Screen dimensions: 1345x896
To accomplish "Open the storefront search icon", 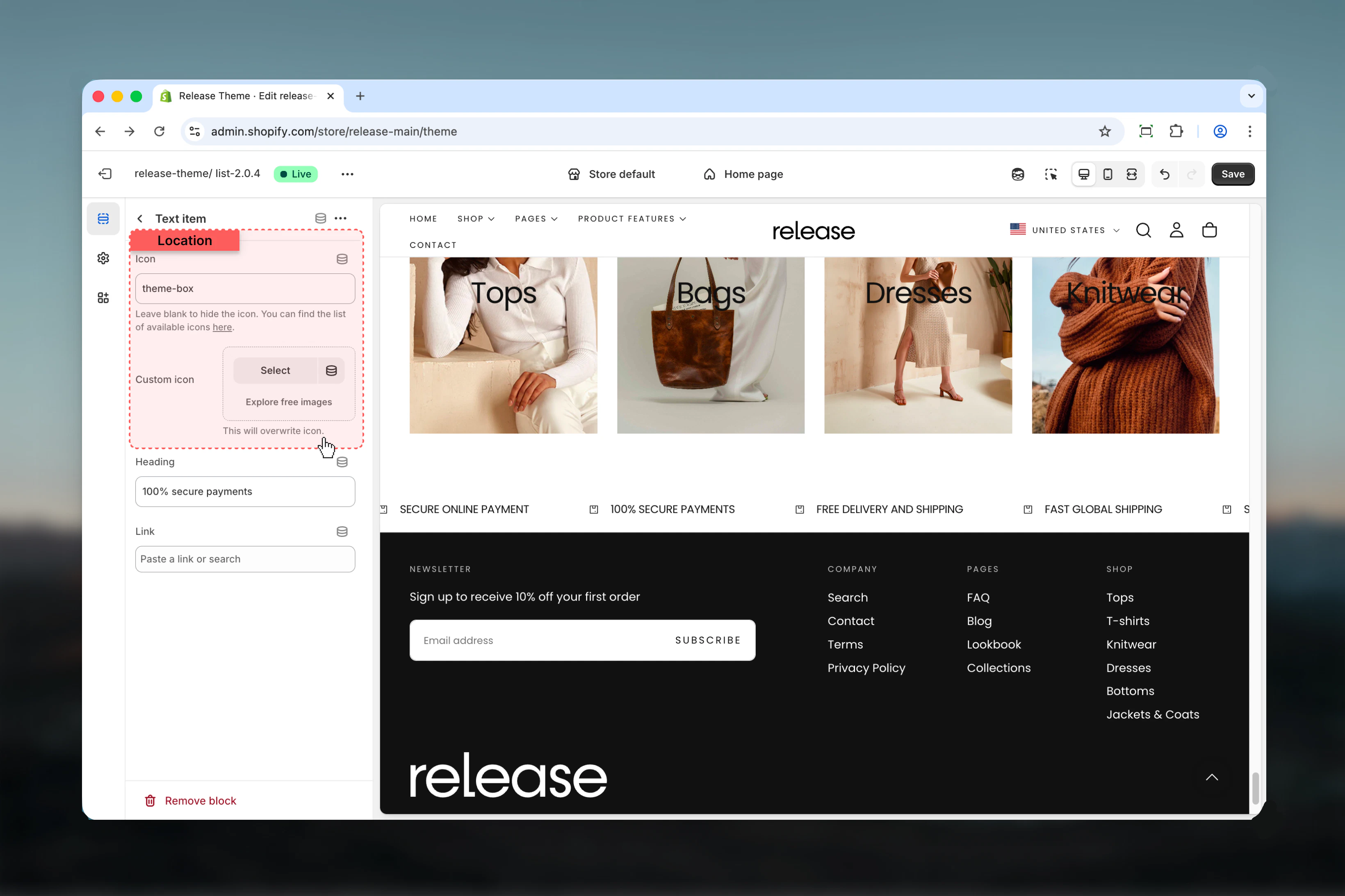I will click(1143, 230).
